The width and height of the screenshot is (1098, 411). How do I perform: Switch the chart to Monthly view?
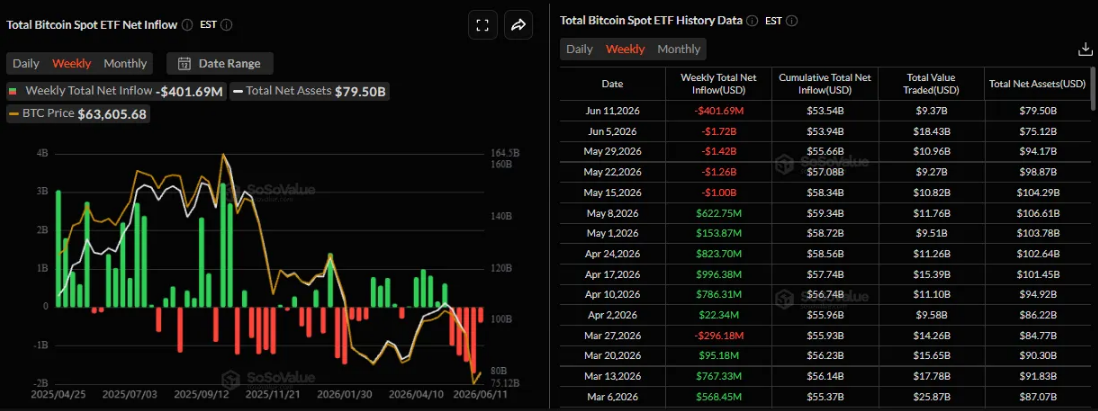pos(125,64)
